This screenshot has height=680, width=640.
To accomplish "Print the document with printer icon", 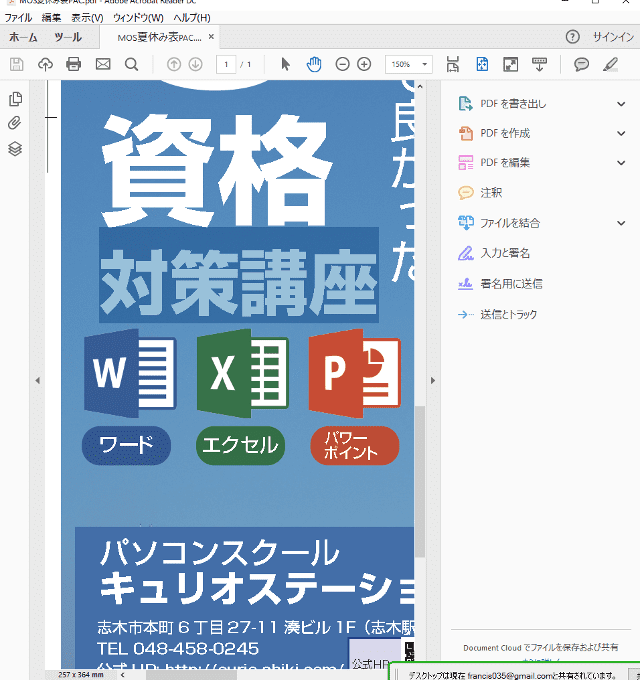I will (x=73, y=65).
